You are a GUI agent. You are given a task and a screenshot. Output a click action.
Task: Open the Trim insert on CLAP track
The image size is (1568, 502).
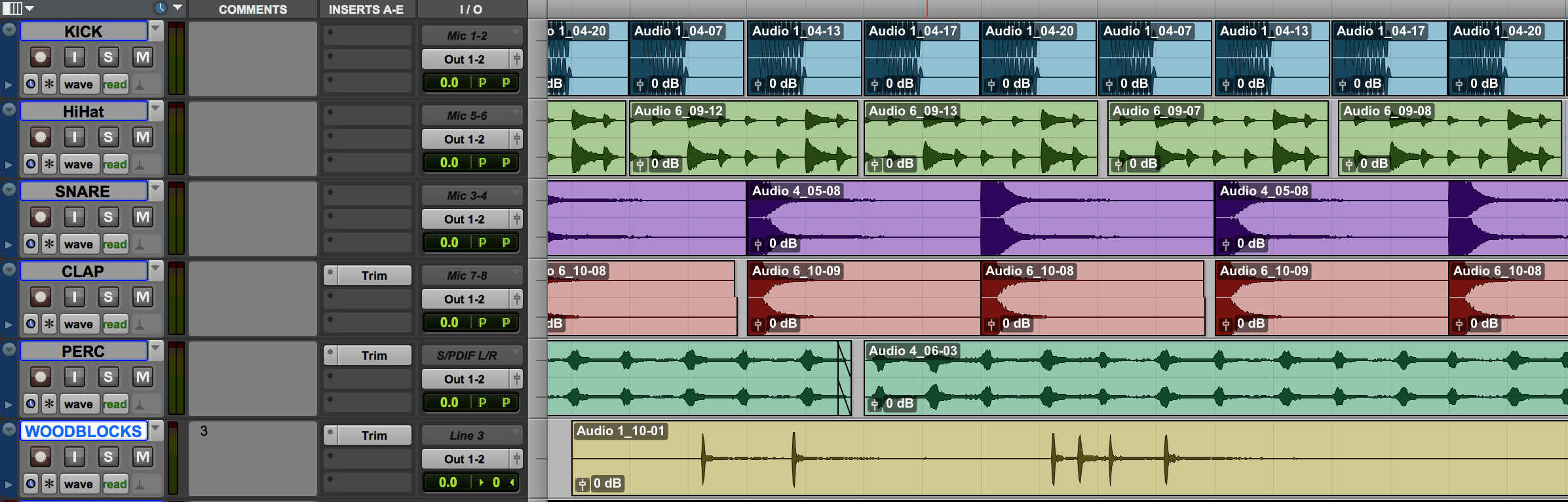(373, 276)
